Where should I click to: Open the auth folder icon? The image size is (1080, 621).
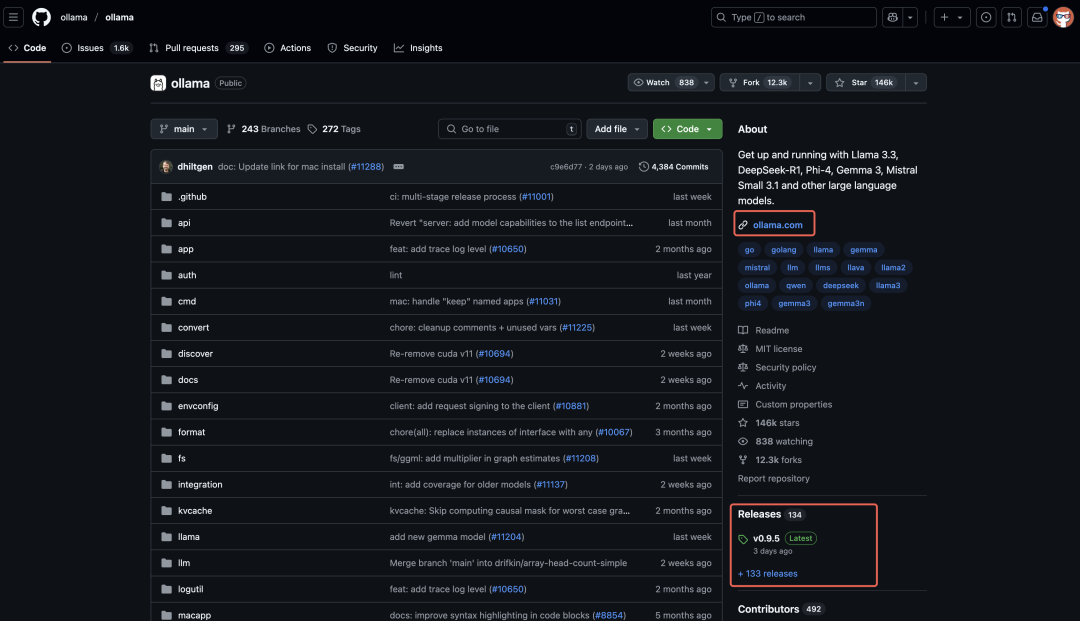point(166,275)
